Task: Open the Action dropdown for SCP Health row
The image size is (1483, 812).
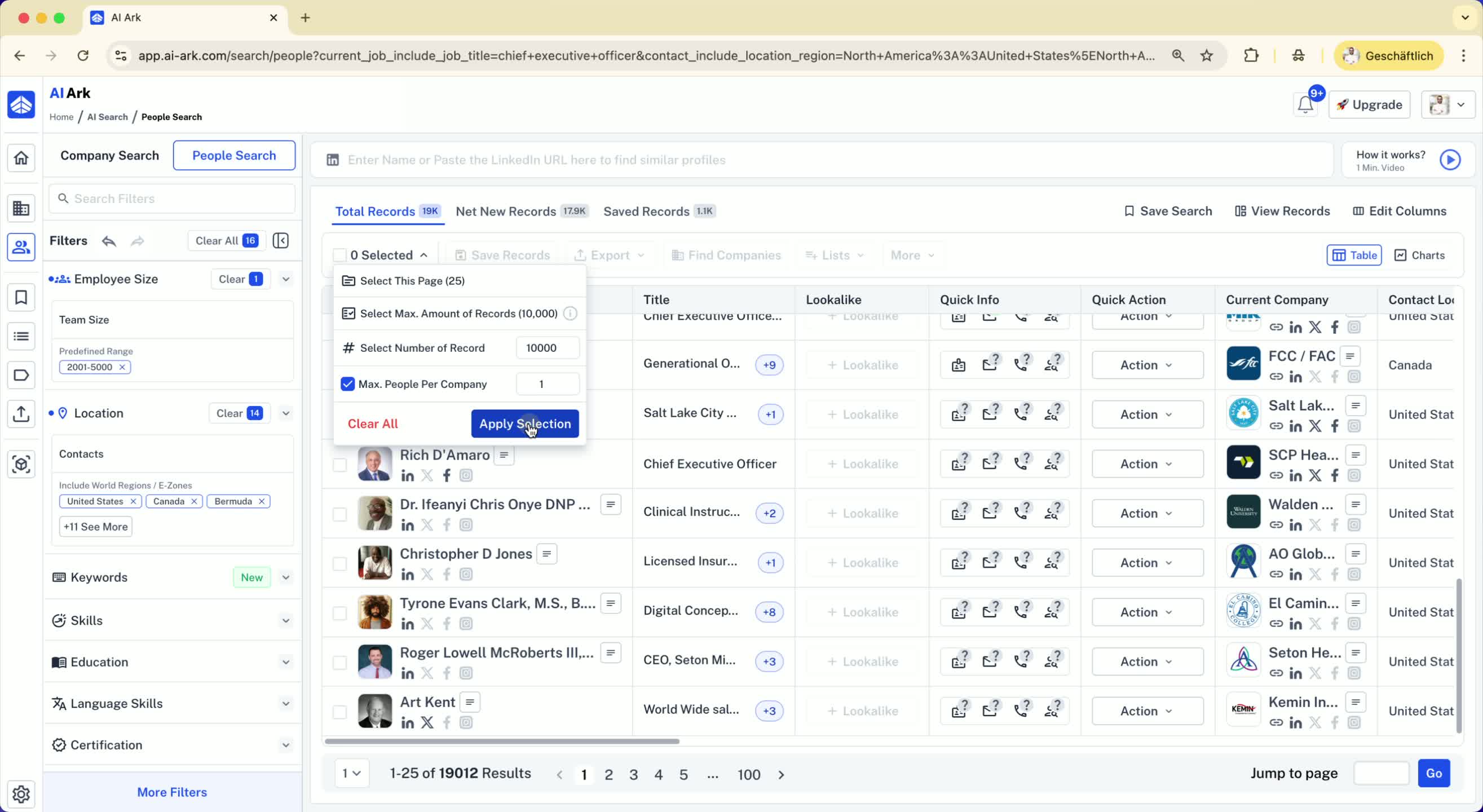Action: click(1147, 464)
